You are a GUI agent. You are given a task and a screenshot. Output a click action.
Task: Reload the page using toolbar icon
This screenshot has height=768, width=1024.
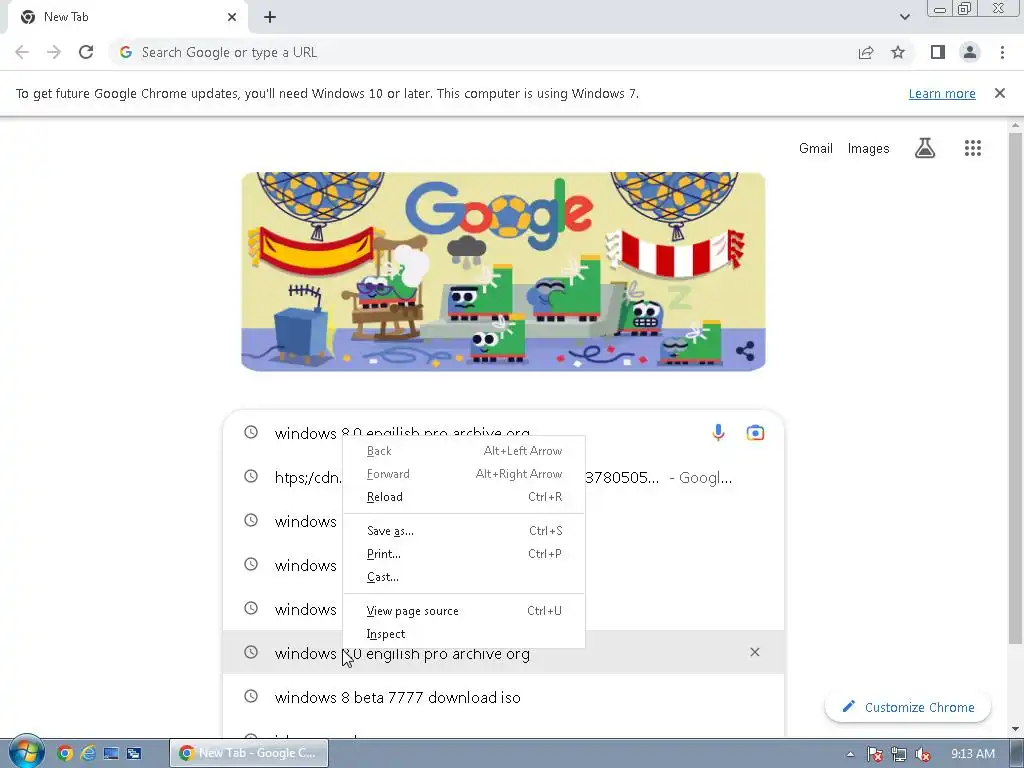86,52
